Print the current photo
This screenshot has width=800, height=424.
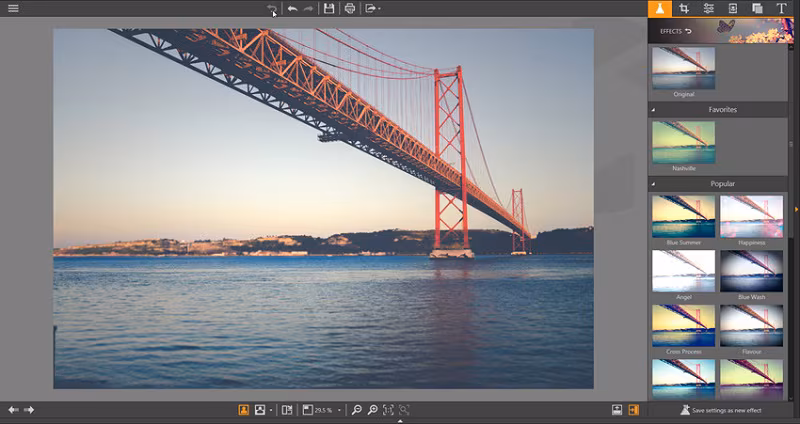tap(349, 8)
